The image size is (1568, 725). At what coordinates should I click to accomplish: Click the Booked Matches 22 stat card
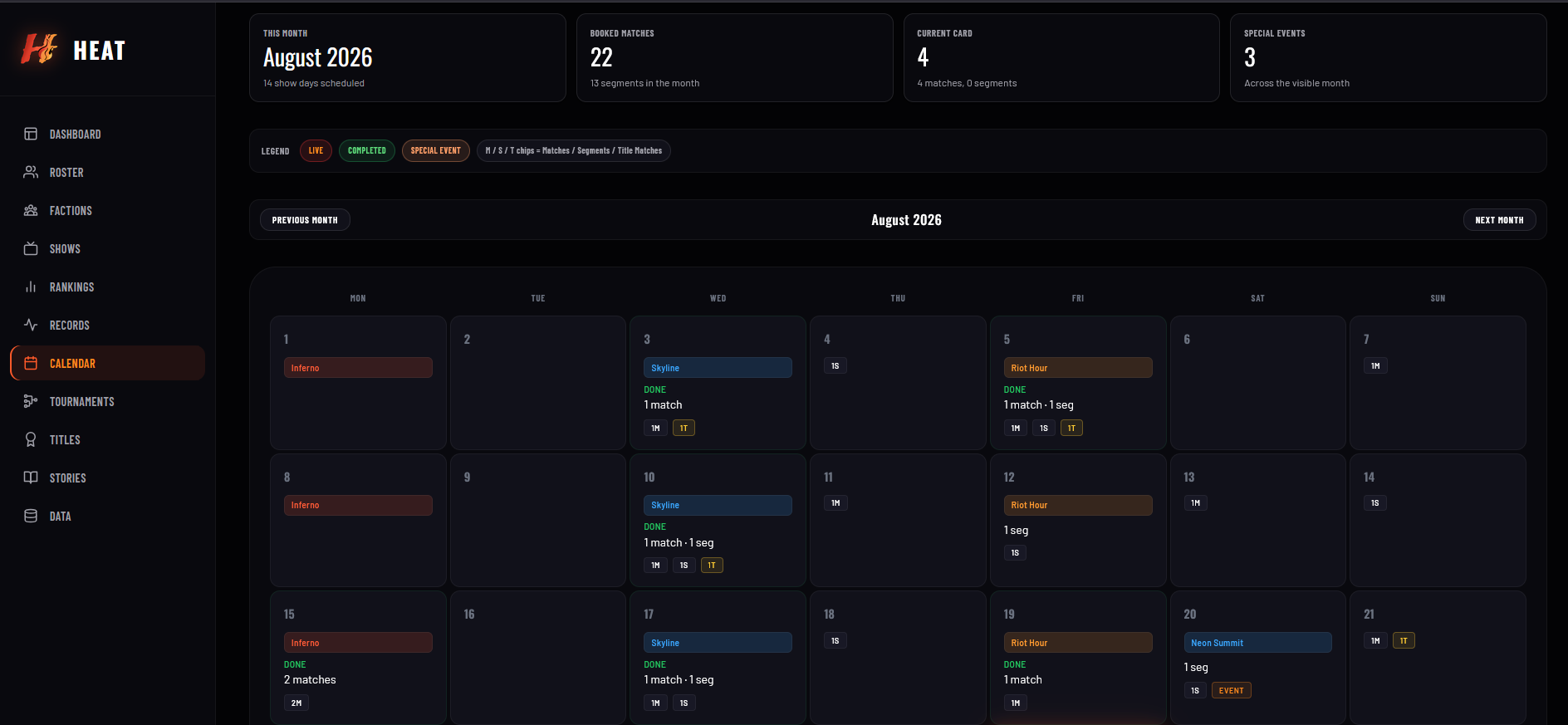(734, 57)
